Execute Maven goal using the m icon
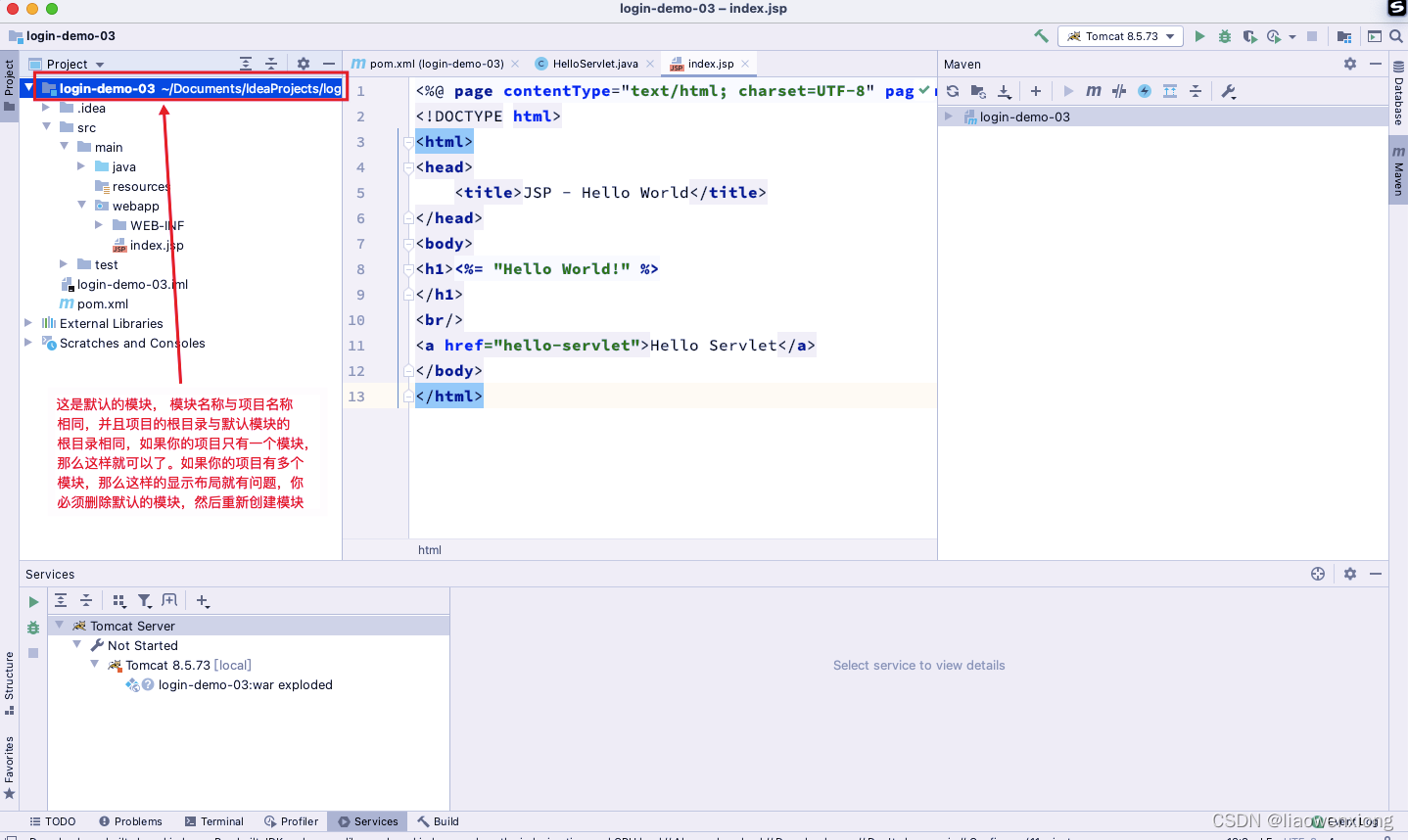Image resolution: width=1408 pixels, height=840 pixels. pyautogui.click(x=1094, y=91)
